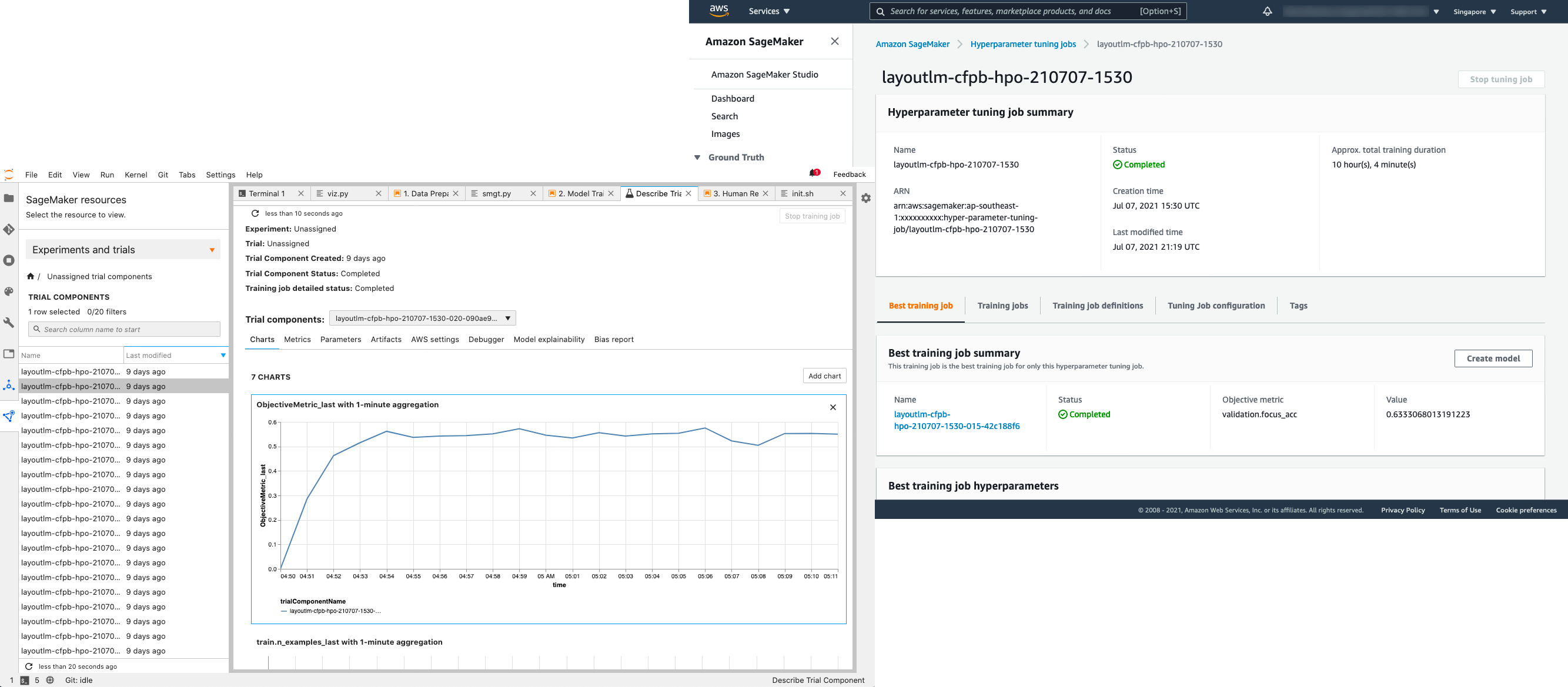Click the column name search field
Viewport: 1568px width, 687px height.
tap(124, 329)
